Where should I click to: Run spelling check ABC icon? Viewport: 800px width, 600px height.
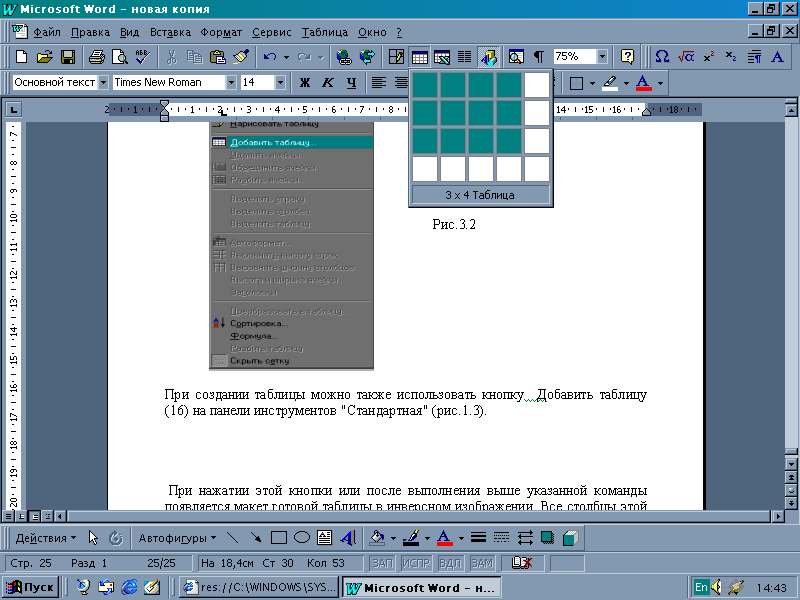tap(142, 57)
